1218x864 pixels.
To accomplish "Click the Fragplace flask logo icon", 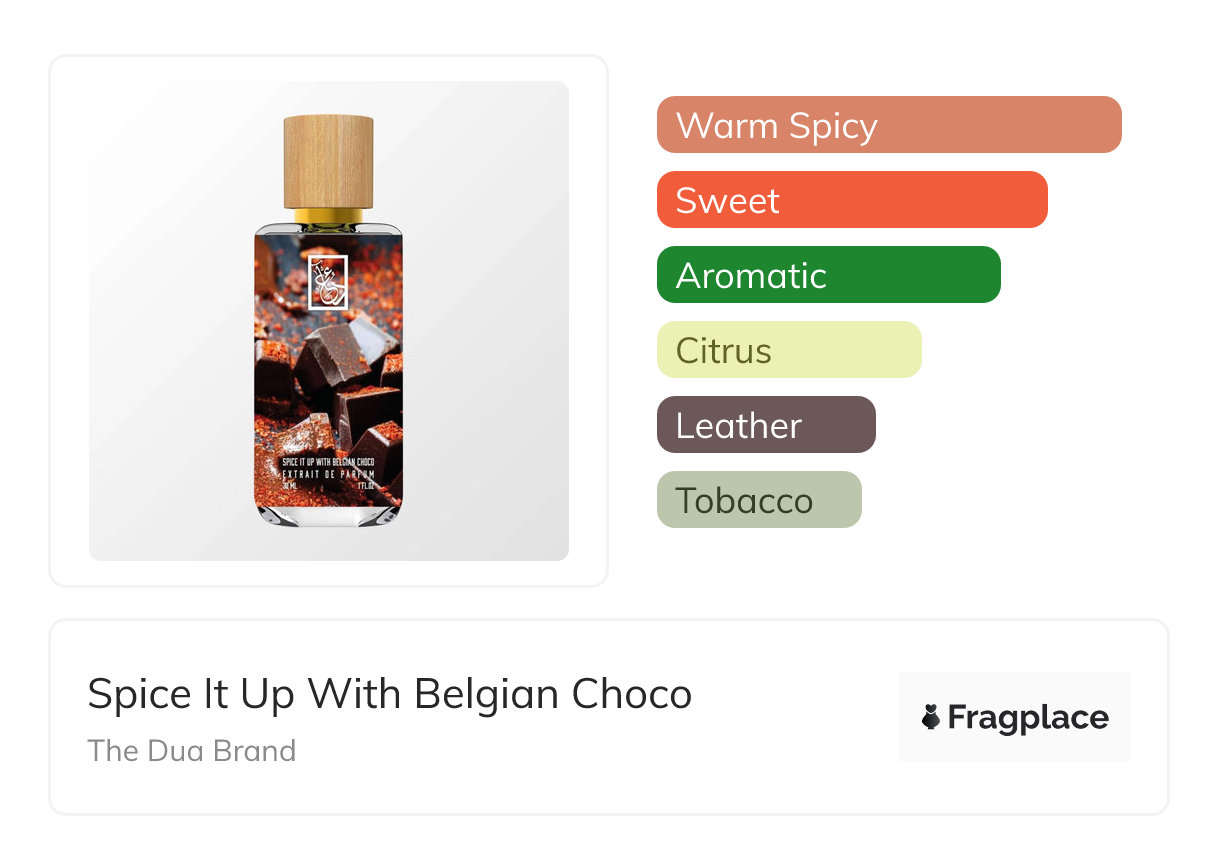I will (931, 717).
